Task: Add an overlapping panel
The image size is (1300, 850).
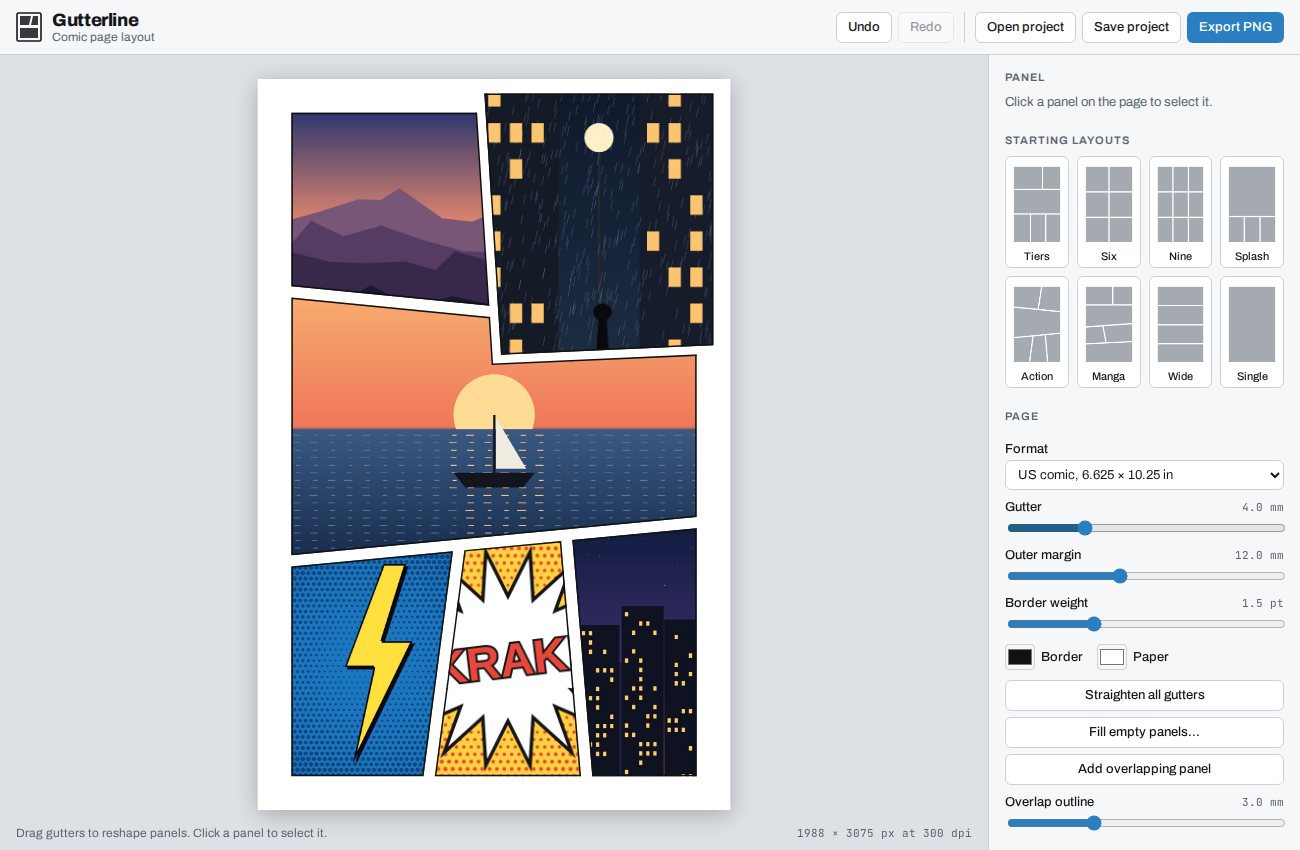Action: coord(1144,769)
